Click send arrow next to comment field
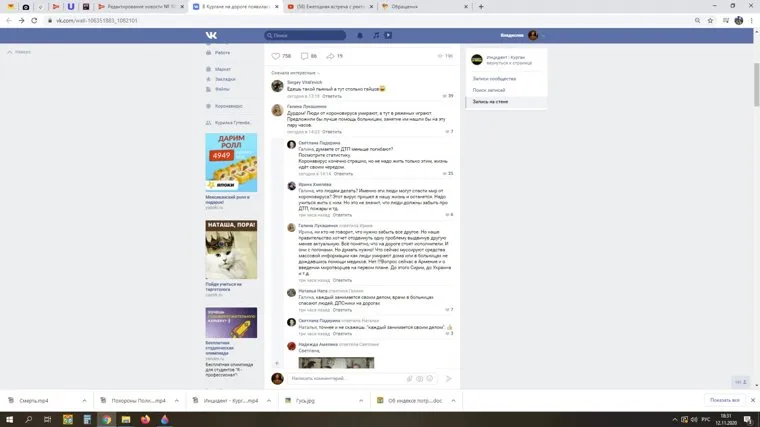 click(449, 379)
